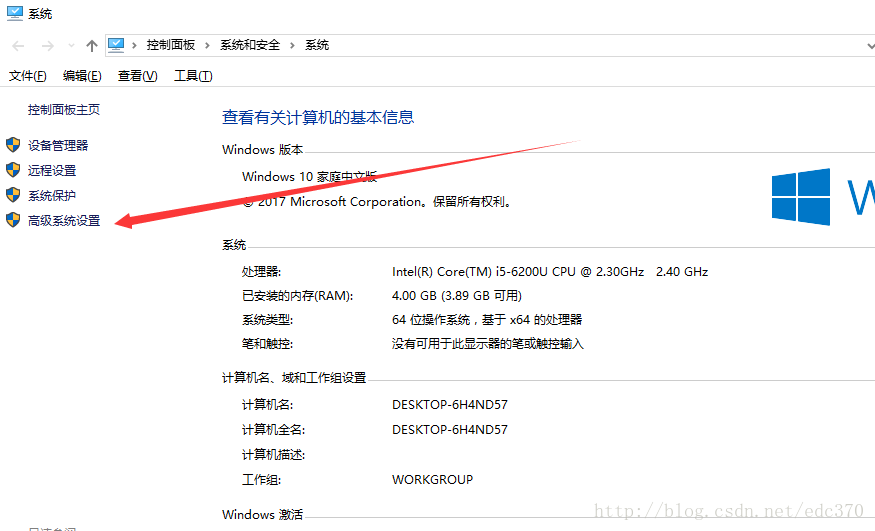Open the 工具(T) menu
This screenshot has height=531, width=875.
(193, 76)
